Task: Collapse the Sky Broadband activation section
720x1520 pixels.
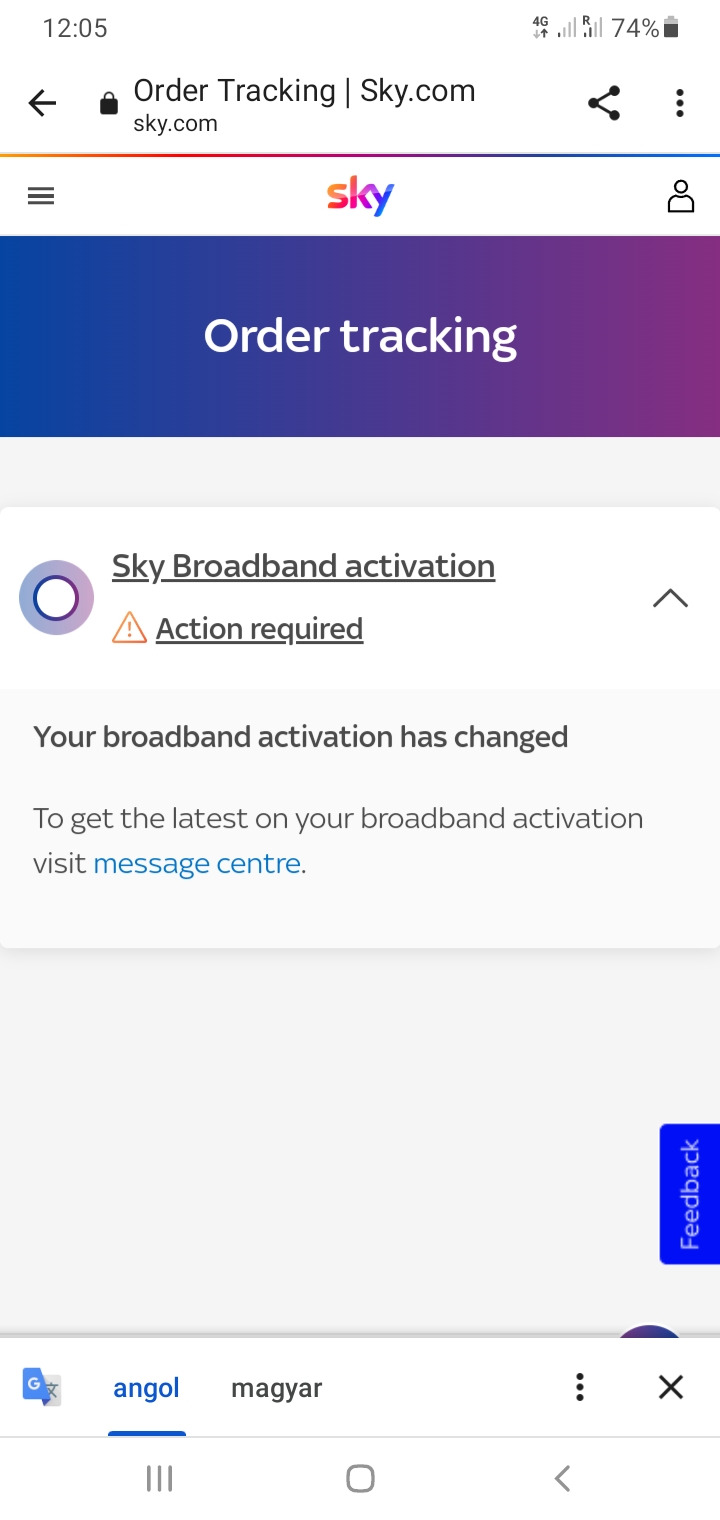Action: coord(670,597)
